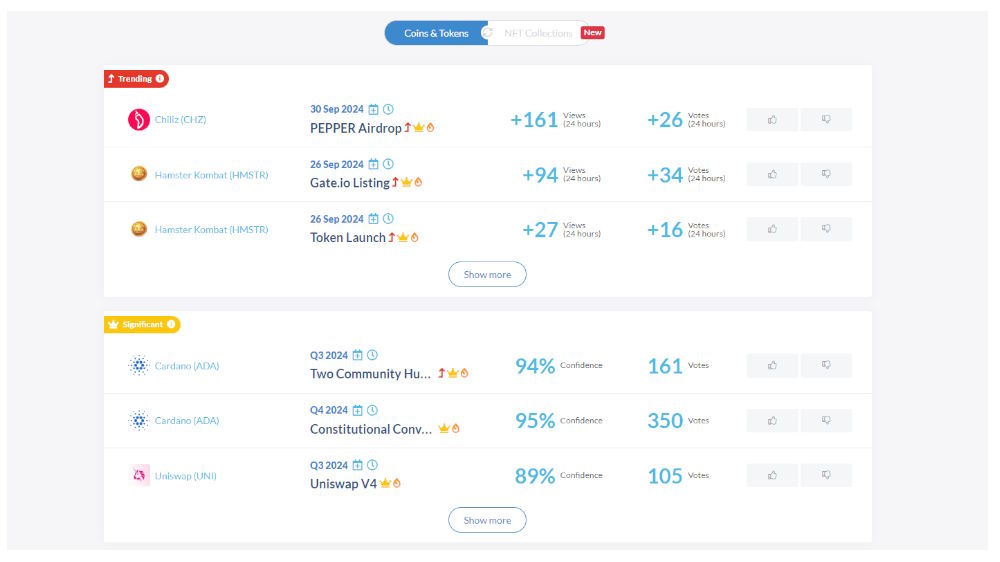Screen dimensions: 1000x562
Task: Add the Two Community Hubs Q3 date to calendar
Action: click(358, 355)
